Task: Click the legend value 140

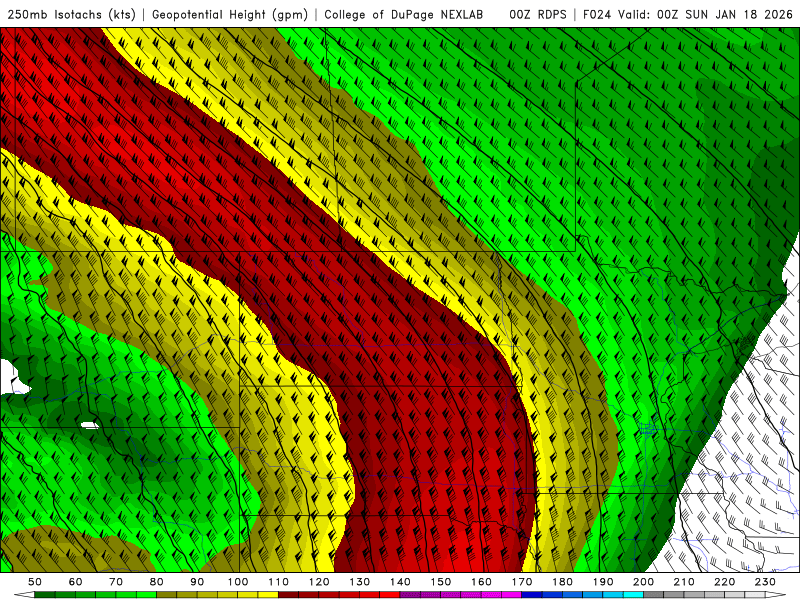Action: click(x=400, y=582)
